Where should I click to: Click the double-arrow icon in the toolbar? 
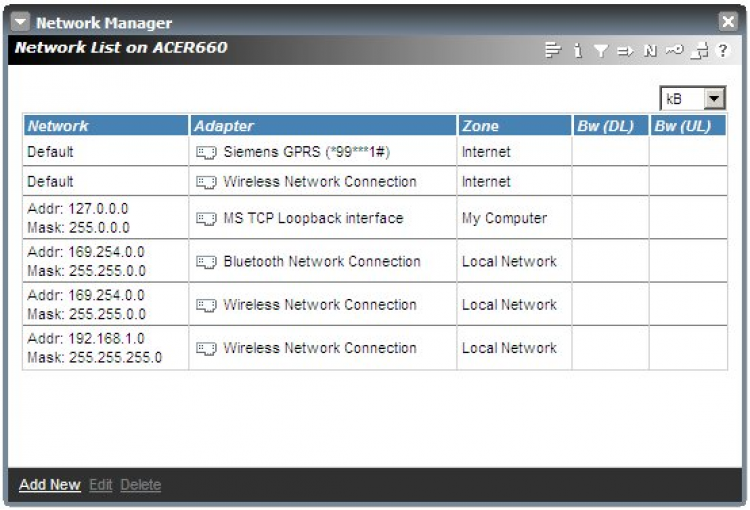625,50
